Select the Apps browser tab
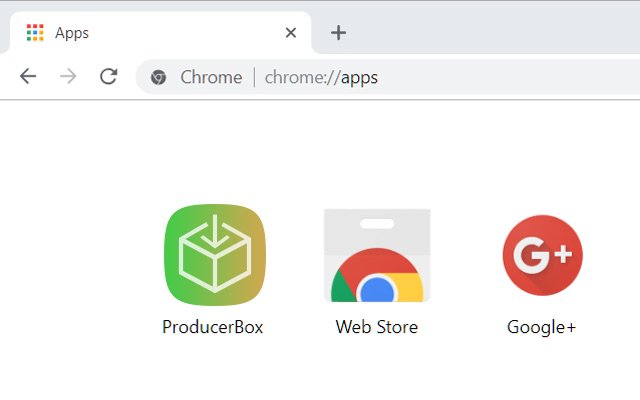Screen dimensions: 640x400 click(160, 33)
